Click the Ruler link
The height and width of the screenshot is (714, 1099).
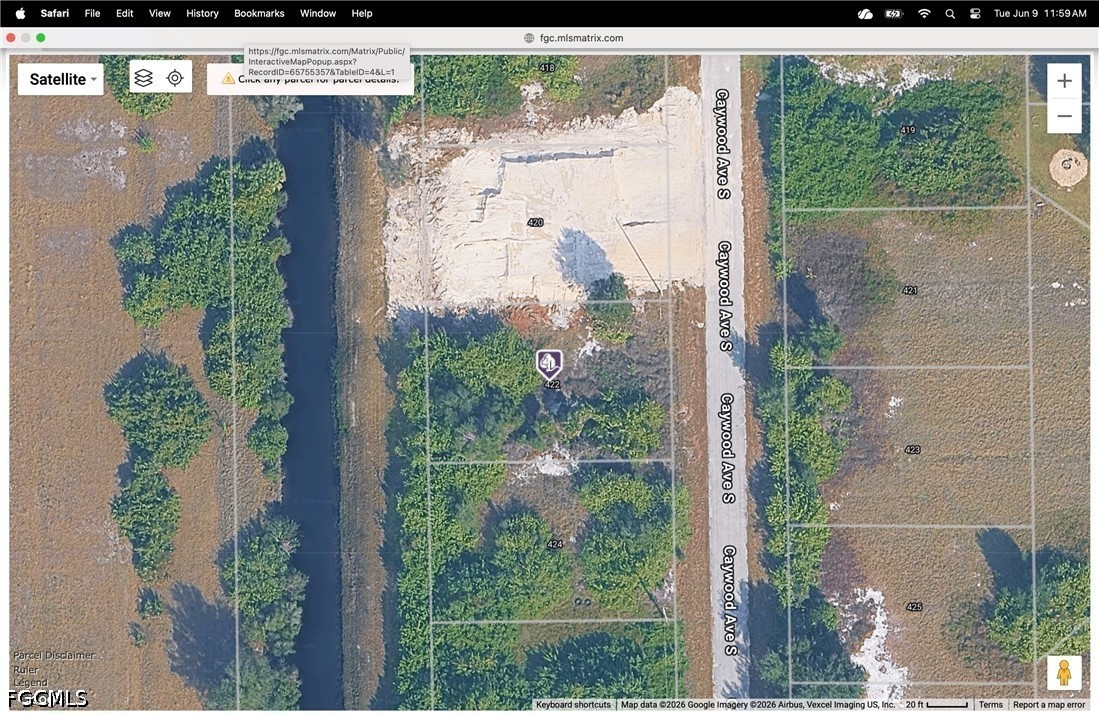point(26,669)
